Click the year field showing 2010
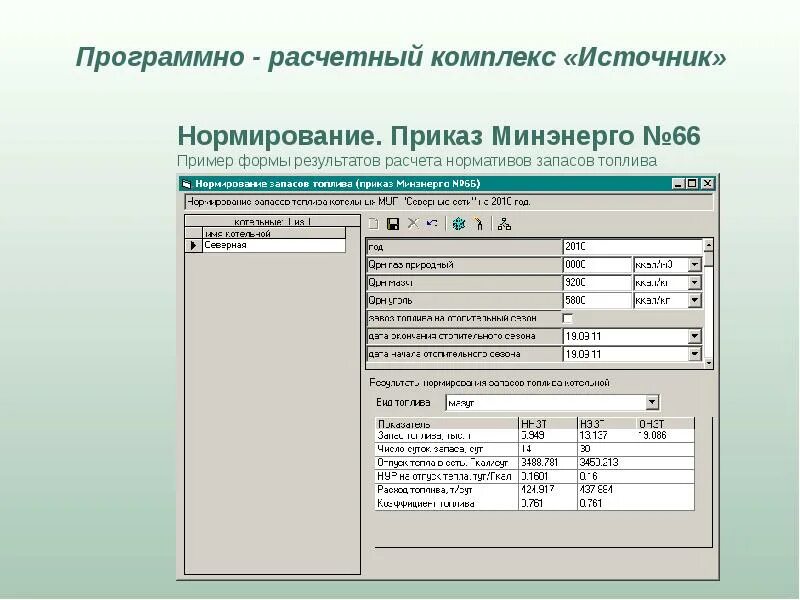The image size is (800, 600). pyautogui.click(x=589, y=247)
